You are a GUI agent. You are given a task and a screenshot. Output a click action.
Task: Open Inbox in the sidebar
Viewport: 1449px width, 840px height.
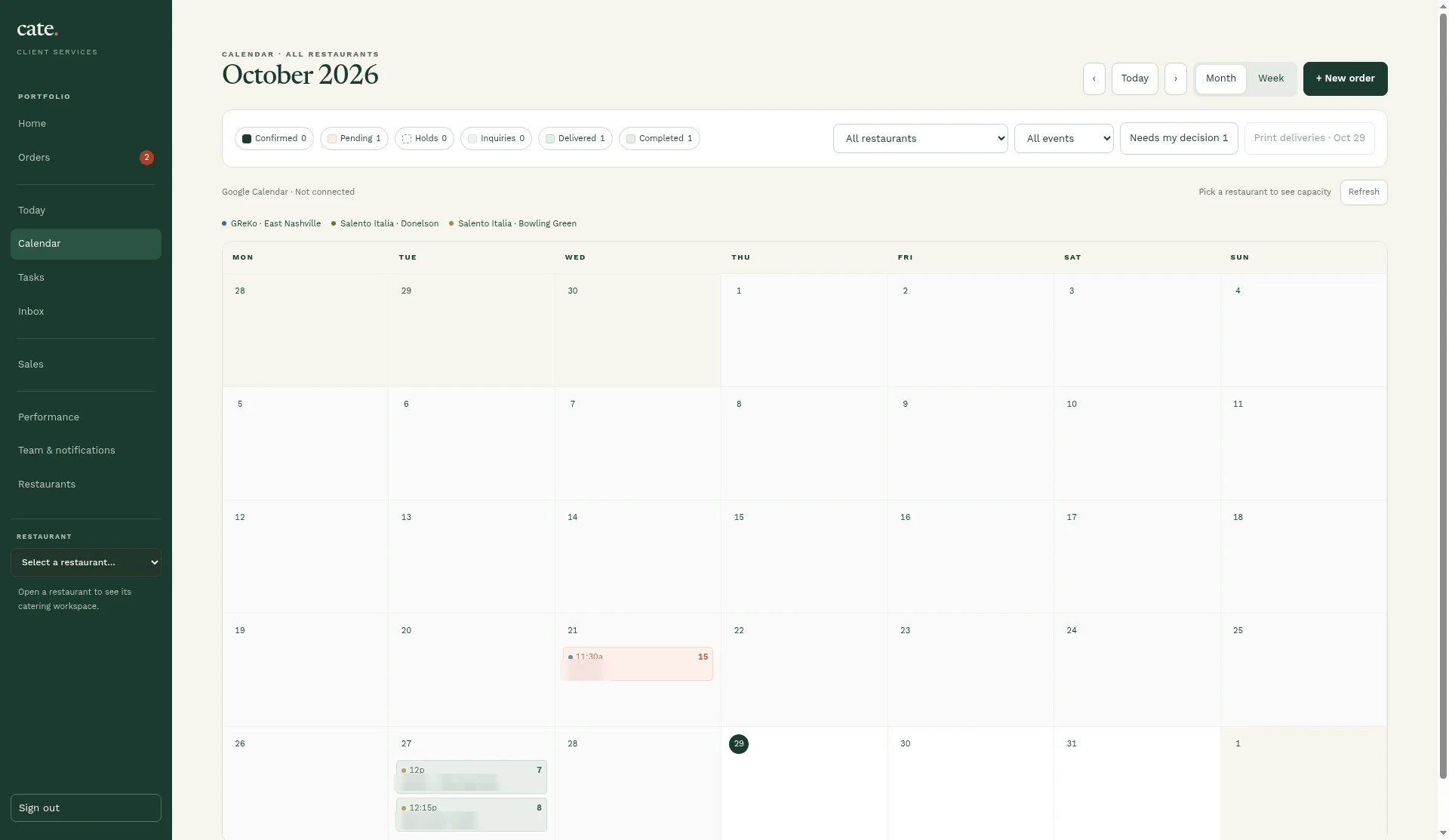pos(86,312)
